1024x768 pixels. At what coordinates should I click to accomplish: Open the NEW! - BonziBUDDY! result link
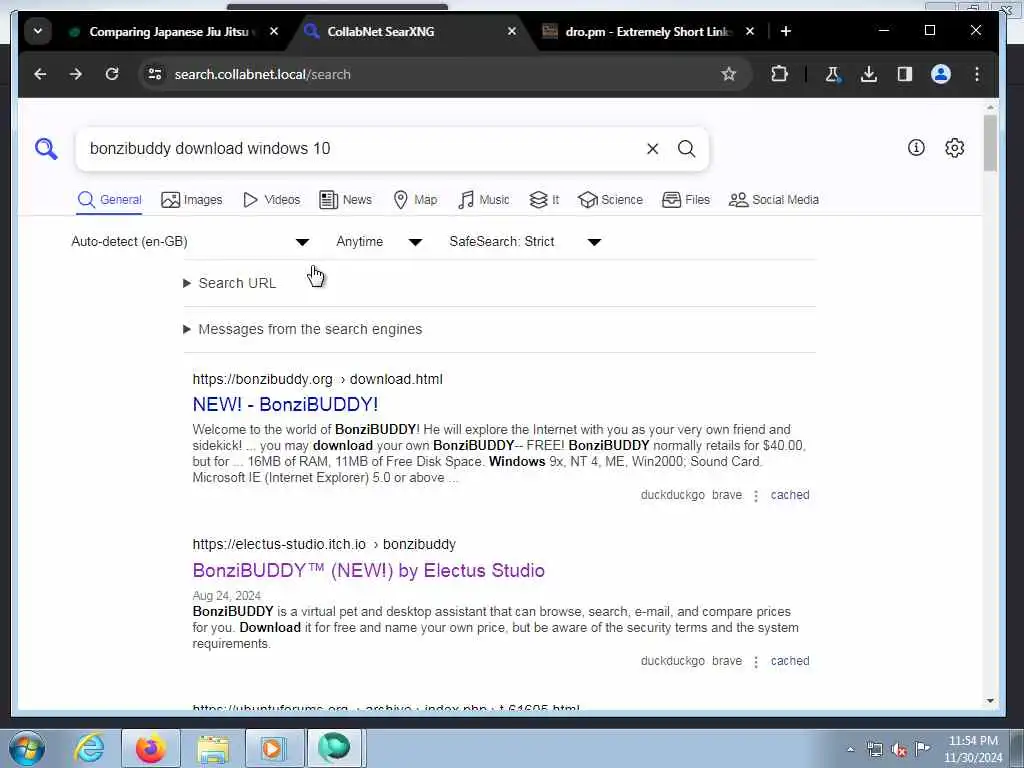285,404
